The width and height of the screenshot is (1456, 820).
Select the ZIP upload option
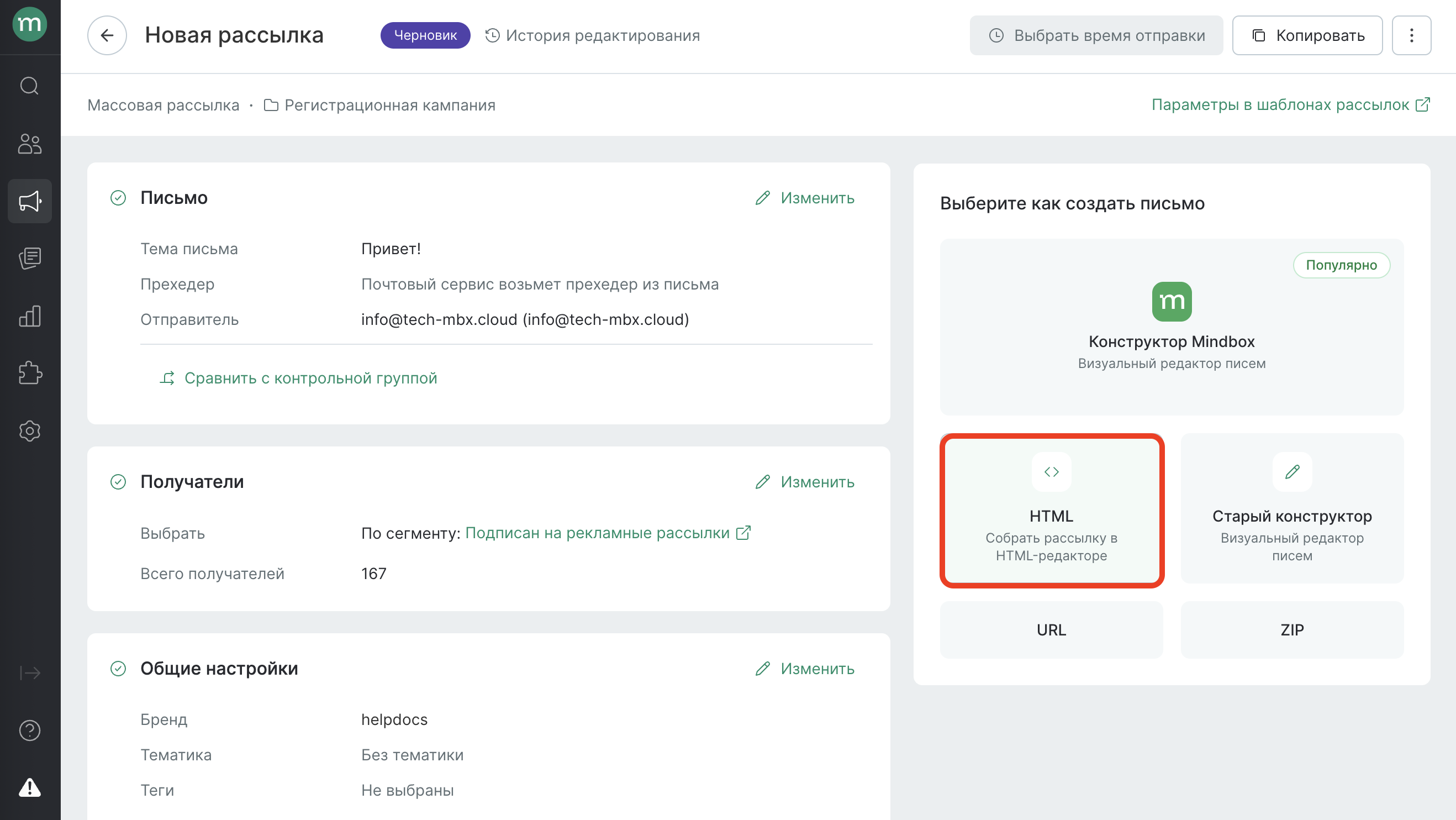click(1291, 629)
